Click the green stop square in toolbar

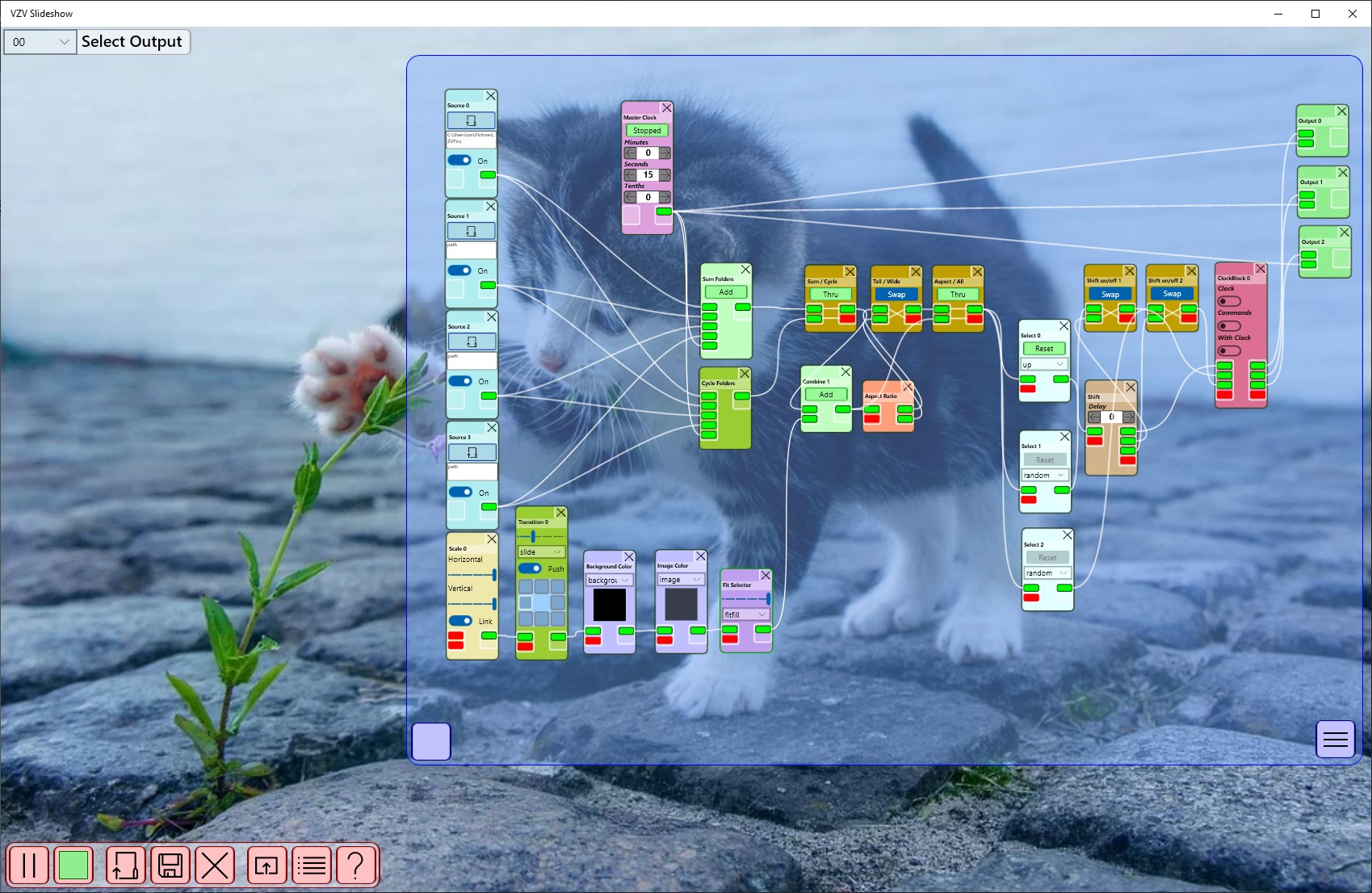point(73,866)
